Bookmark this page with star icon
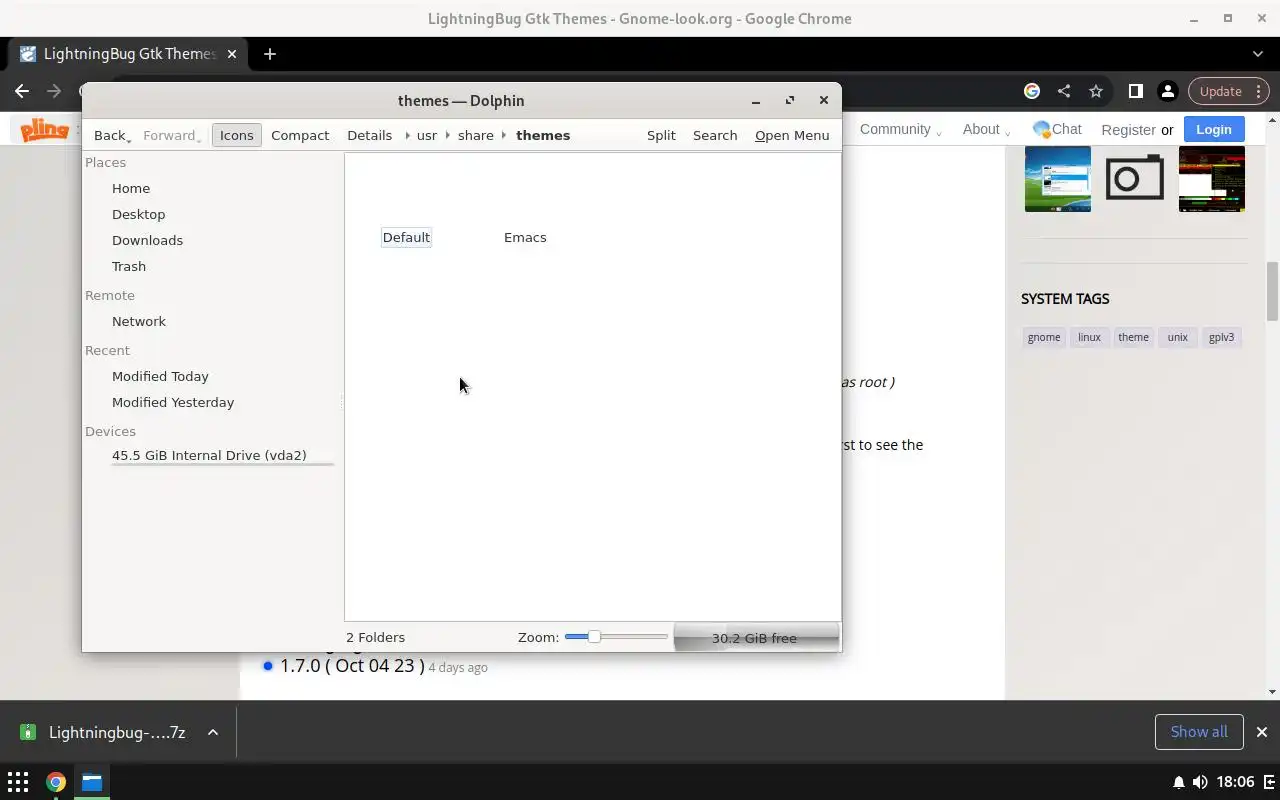The image size is (1280, 800). (1096, 91)
